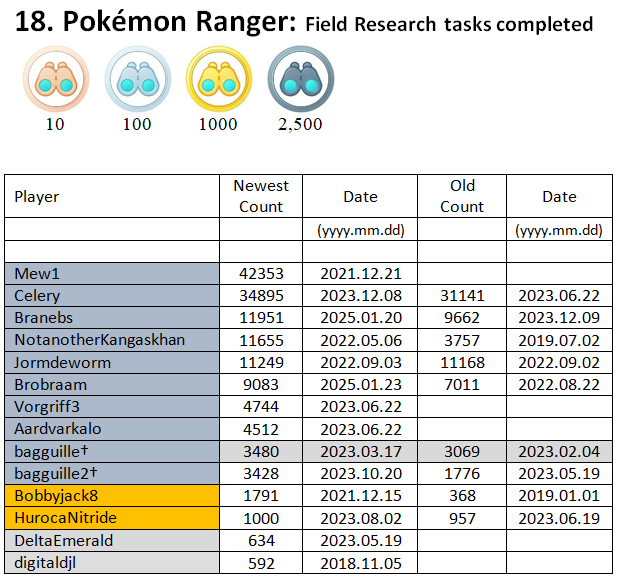Click newest count '1791'
617x577 pixels.
point(261,496)
